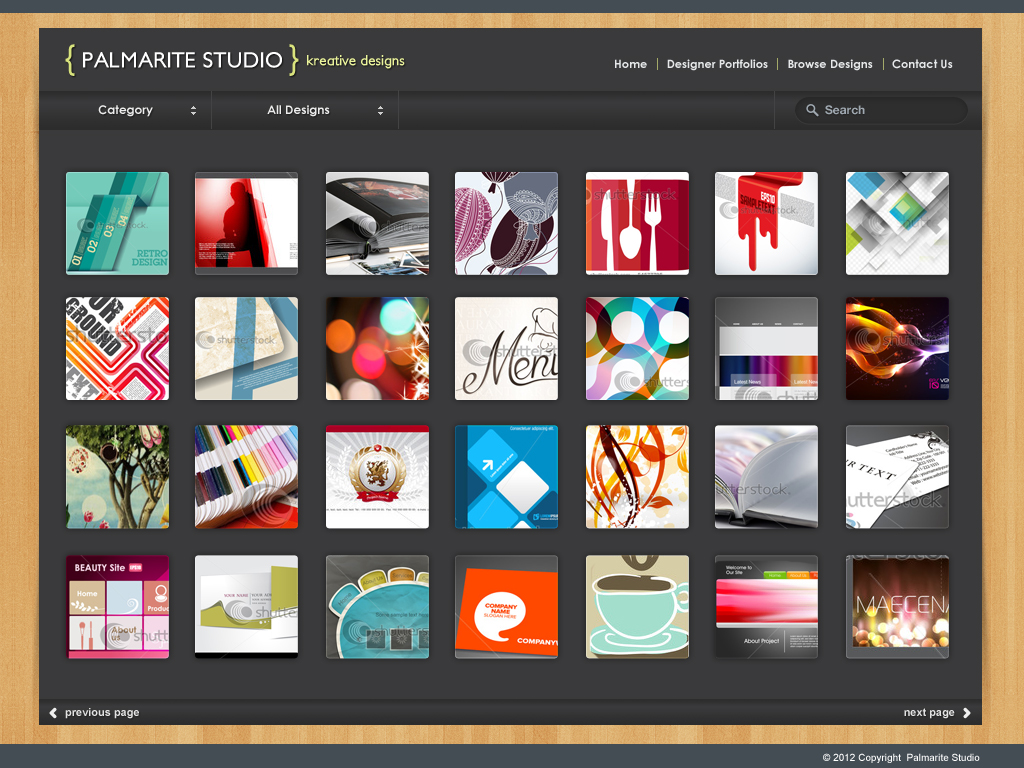Open the red cutlery fork spoon thumbnail
The width and height of the screenshot is (1024, 768).
[637, 223]
